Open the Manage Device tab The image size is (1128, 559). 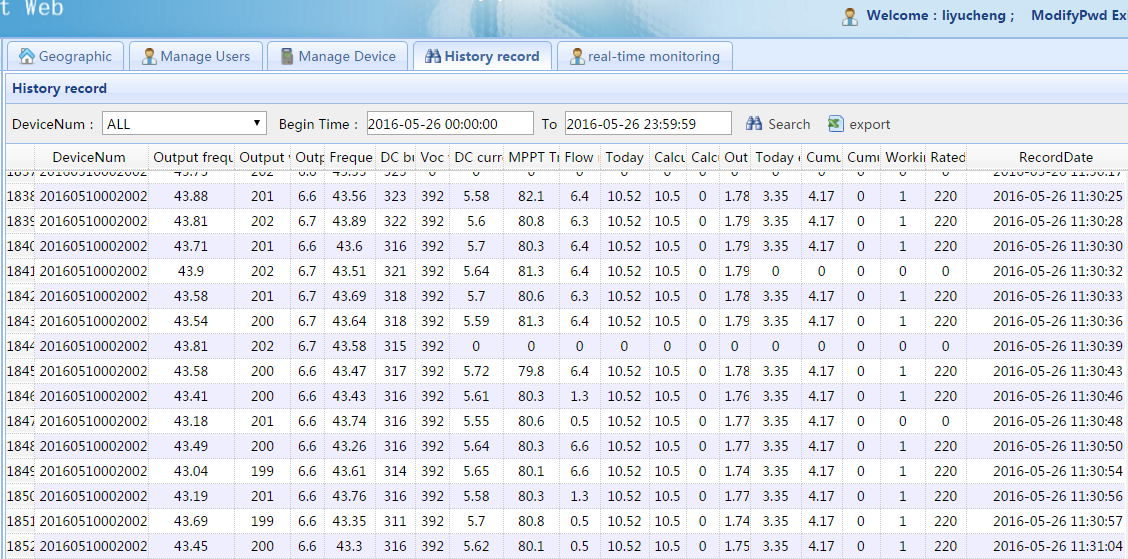[337, 56]
